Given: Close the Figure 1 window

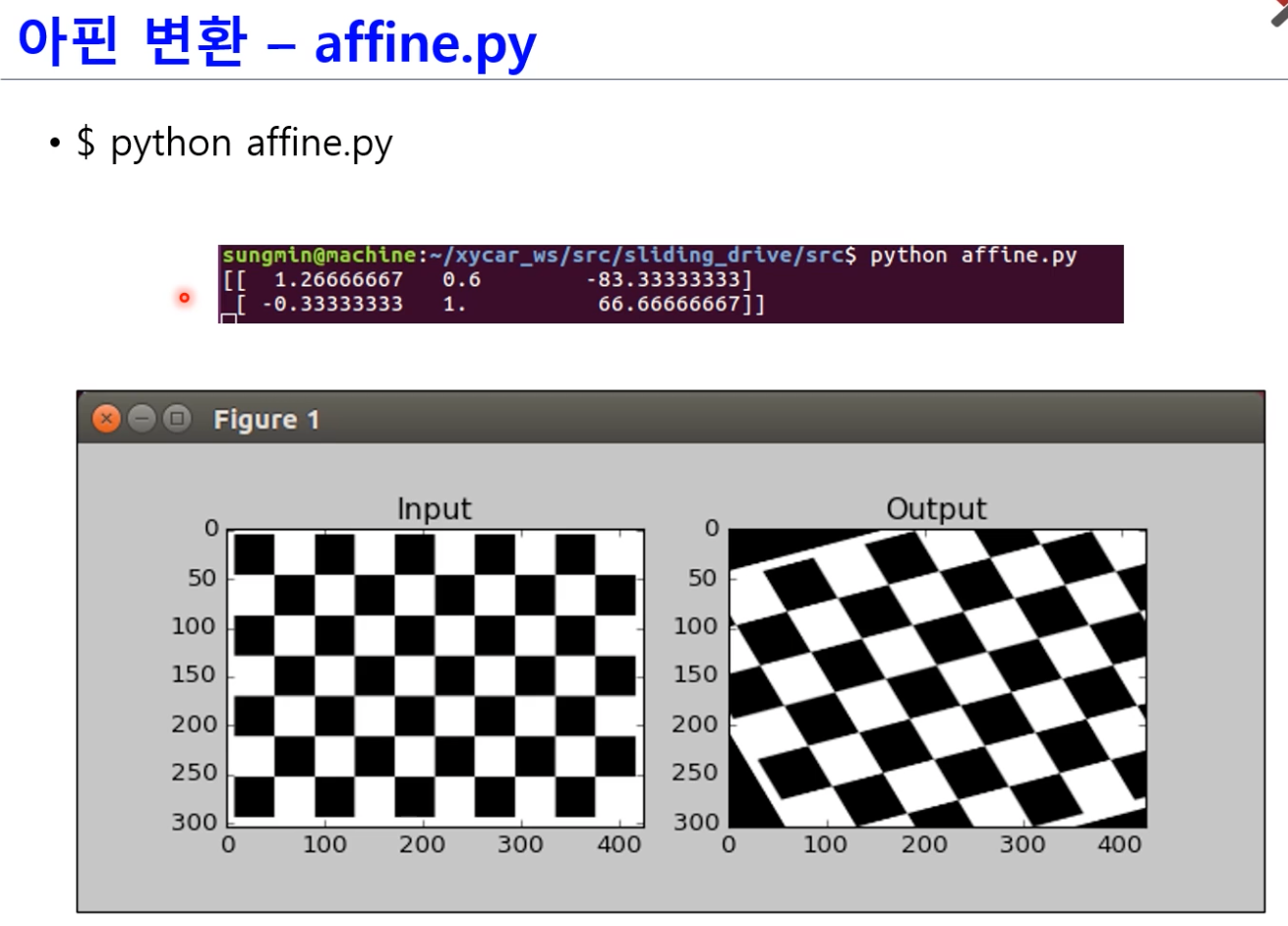Looking at the screenshot, I should tap(106, 419).
